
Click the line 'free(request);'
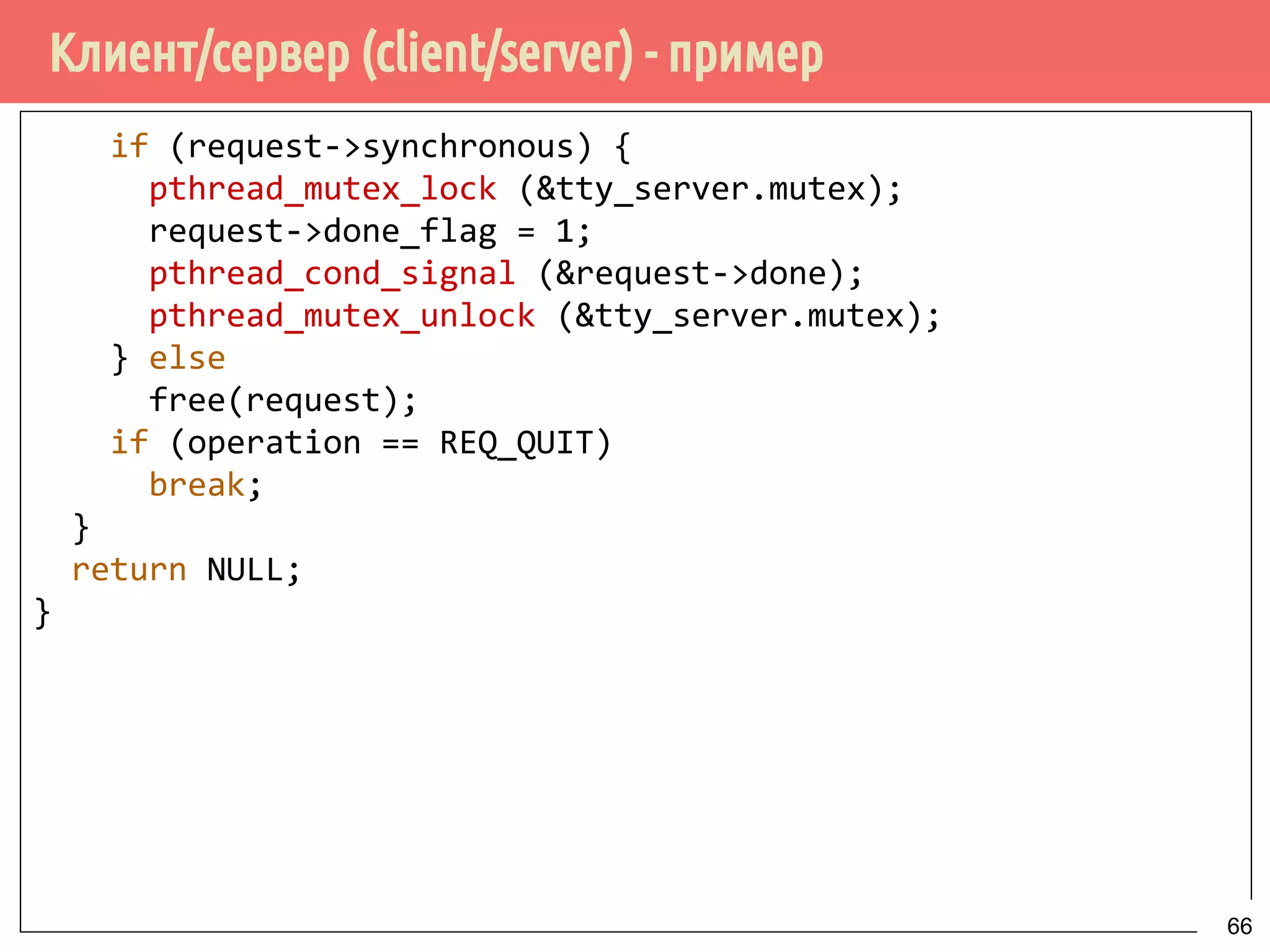(x=283, y=401)
